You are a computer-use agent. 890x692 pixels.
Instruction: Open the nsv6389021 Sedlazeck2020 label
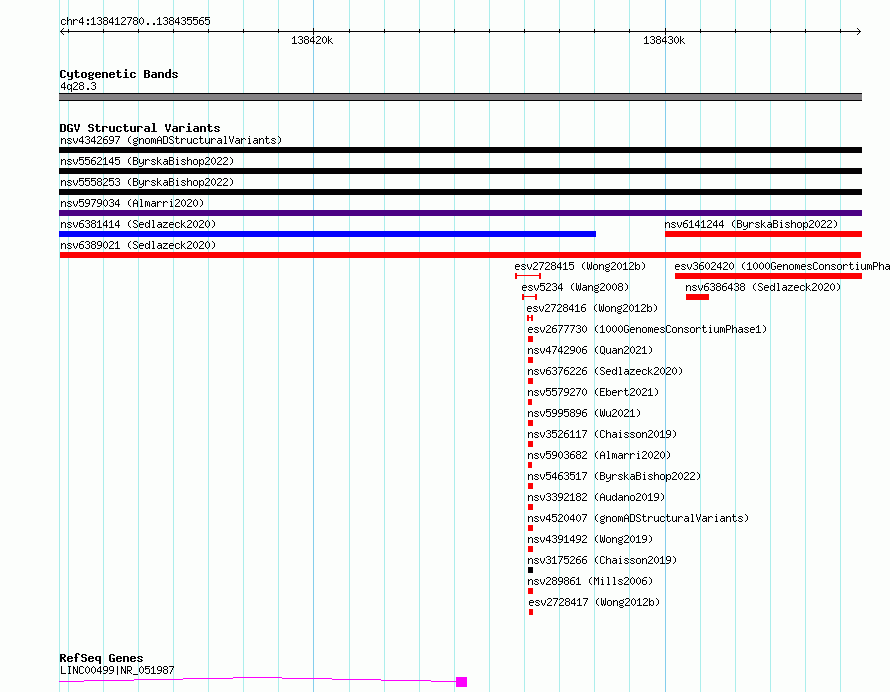coord(138,245)
